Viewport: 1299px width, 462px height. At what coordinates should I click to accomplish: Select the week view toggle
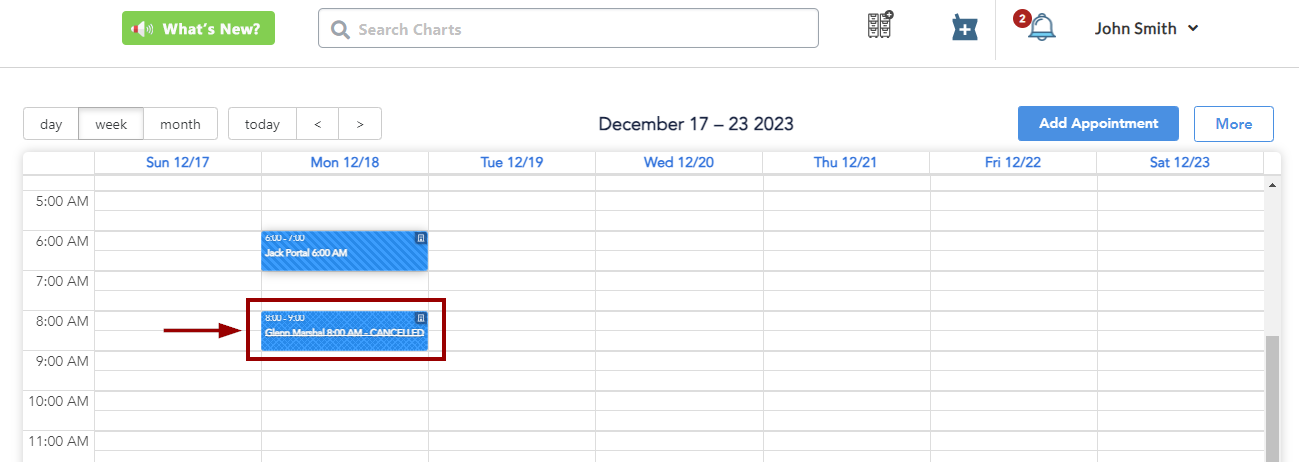(111, 124)
